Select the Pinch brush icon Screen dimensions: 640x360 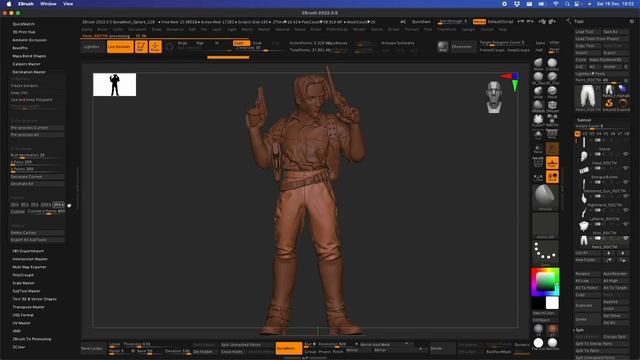552,91
